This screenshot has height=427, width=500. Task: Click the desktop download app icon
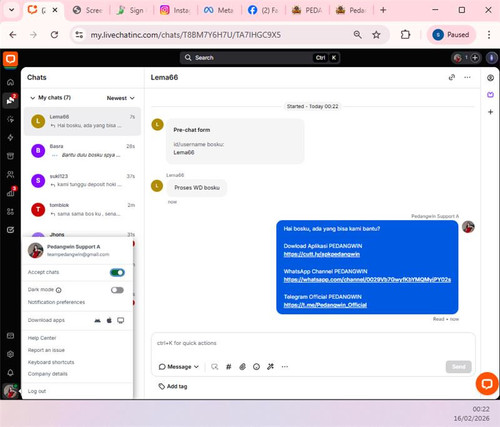pyautogui.click(x=121, y=320)
